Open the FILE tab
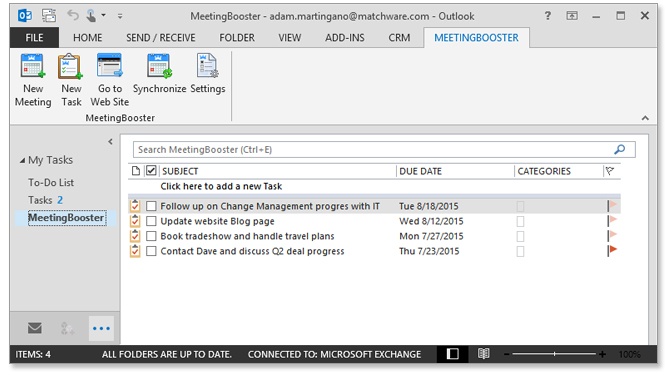Viewport: 666px width, 376px height. [x=34, y=37]
